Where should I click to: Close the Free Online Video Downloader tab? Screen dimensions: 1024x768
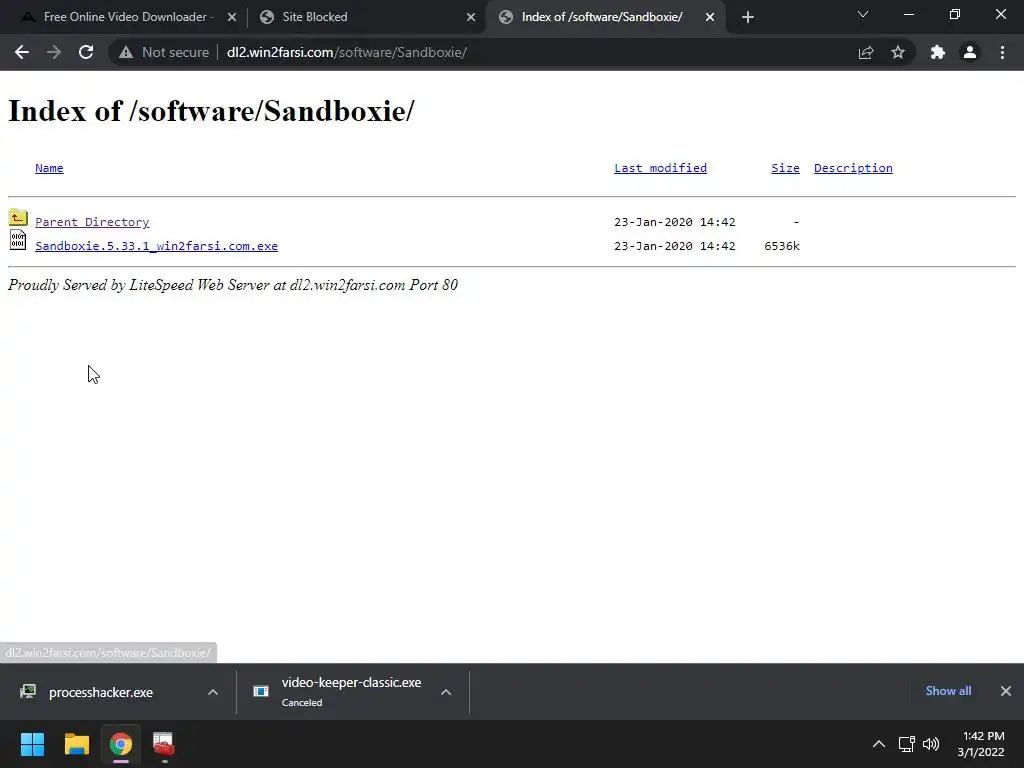tap(232, 17)
